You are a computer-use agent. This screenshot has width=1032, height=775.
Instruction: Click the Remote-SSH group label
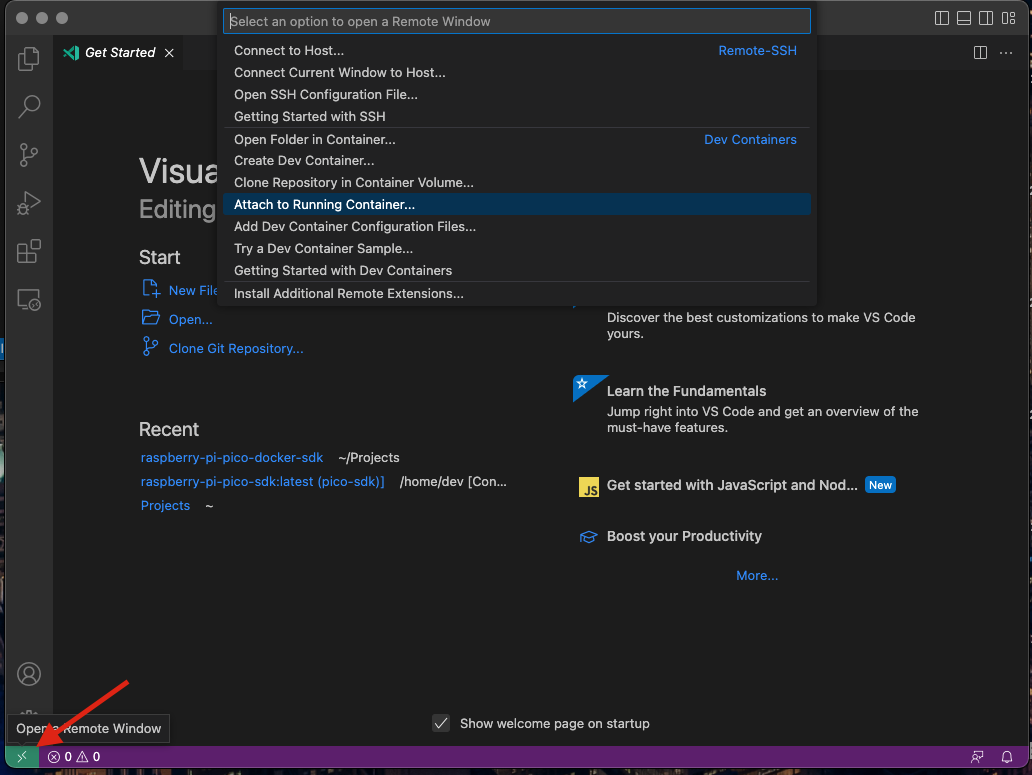tap(757, 51)
